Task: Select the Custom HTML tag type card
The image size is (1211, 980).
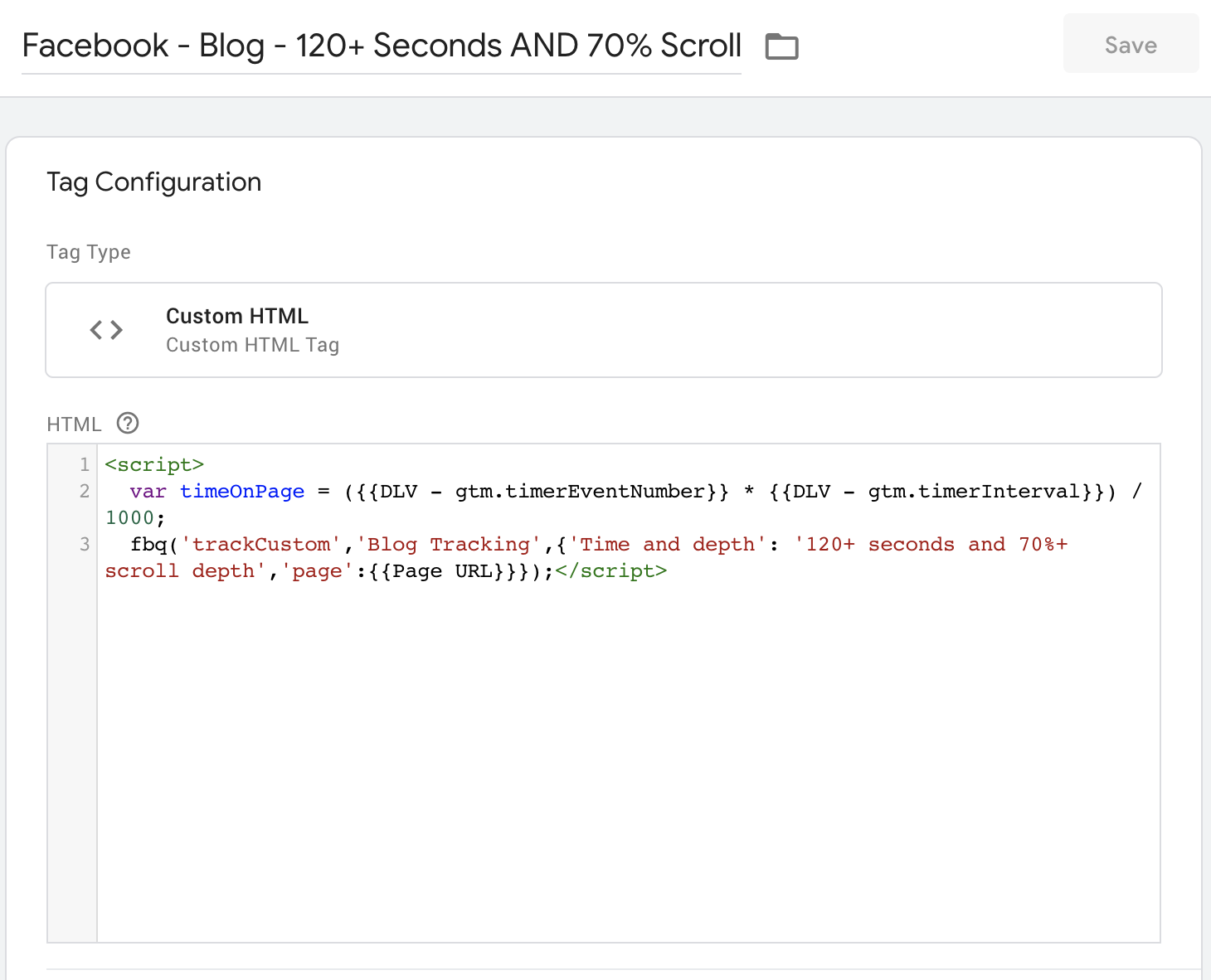Action: click(x=604, y=330)
